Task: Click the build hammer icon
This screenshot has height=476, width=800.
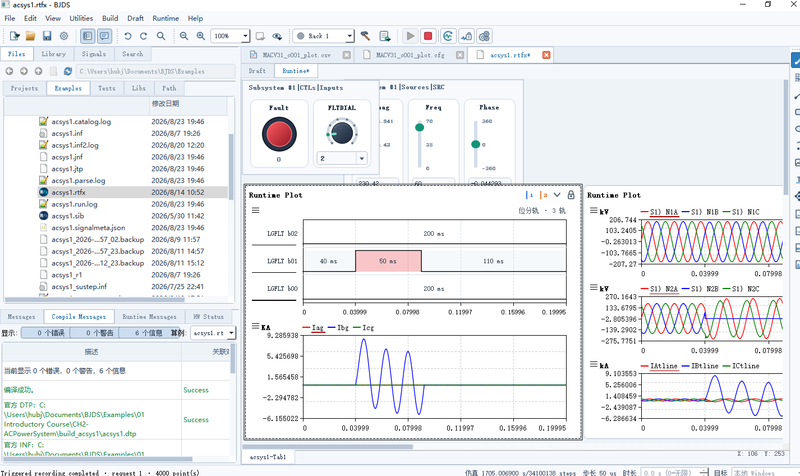Action: click(x=365, y=36)
